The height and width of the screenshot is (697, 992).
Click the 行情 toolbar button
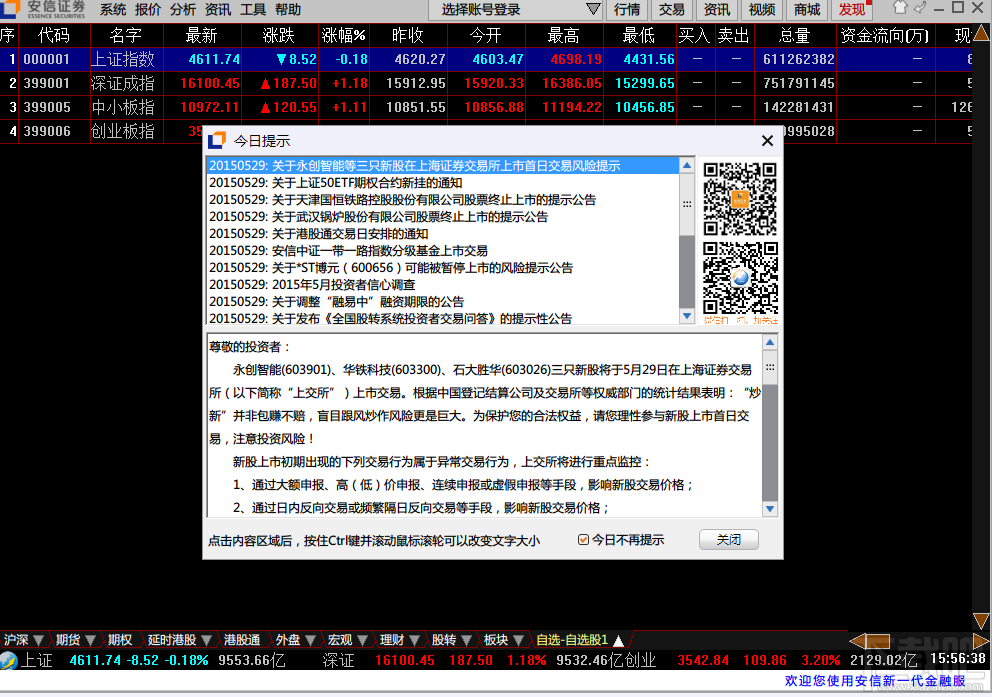pyautogui.click(x=626, y=9)
